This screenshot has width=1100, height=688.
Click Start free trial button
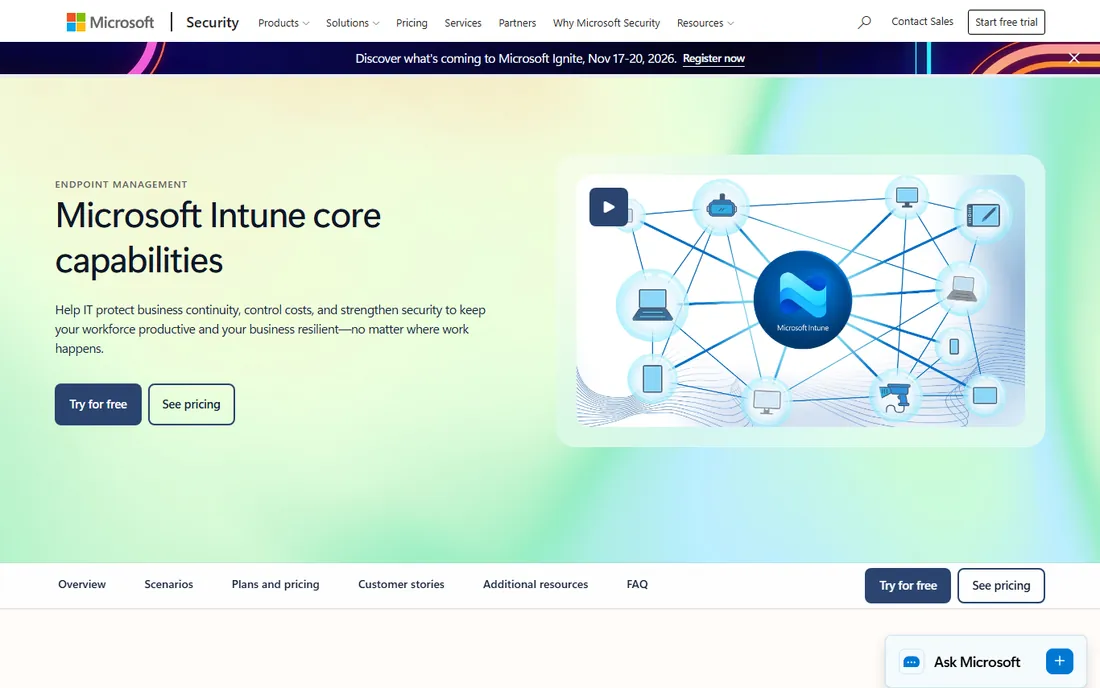[1006, 22]
